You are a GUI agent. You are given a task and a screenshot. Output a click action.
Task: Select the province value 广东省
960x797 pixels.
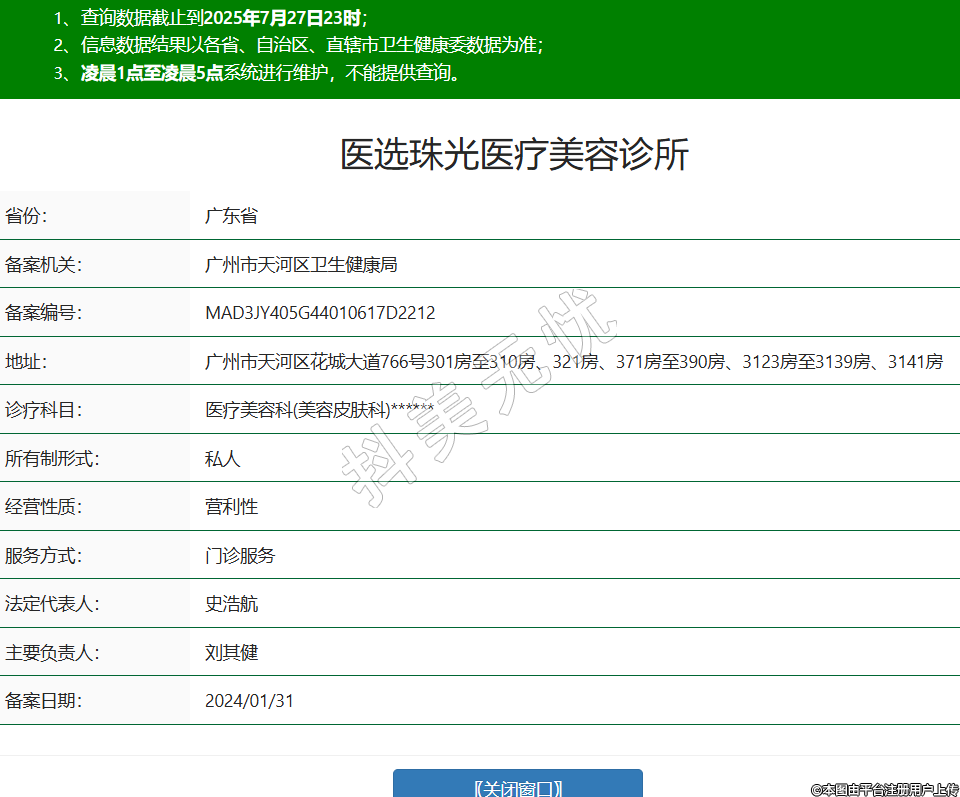[231, 216]
